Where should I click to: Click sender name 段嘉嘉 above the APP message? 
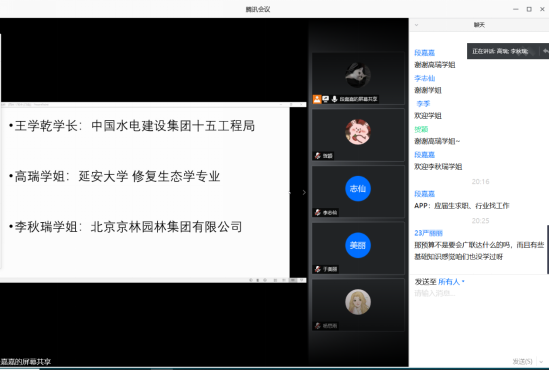pyautogui.click(x=424, y=194)
